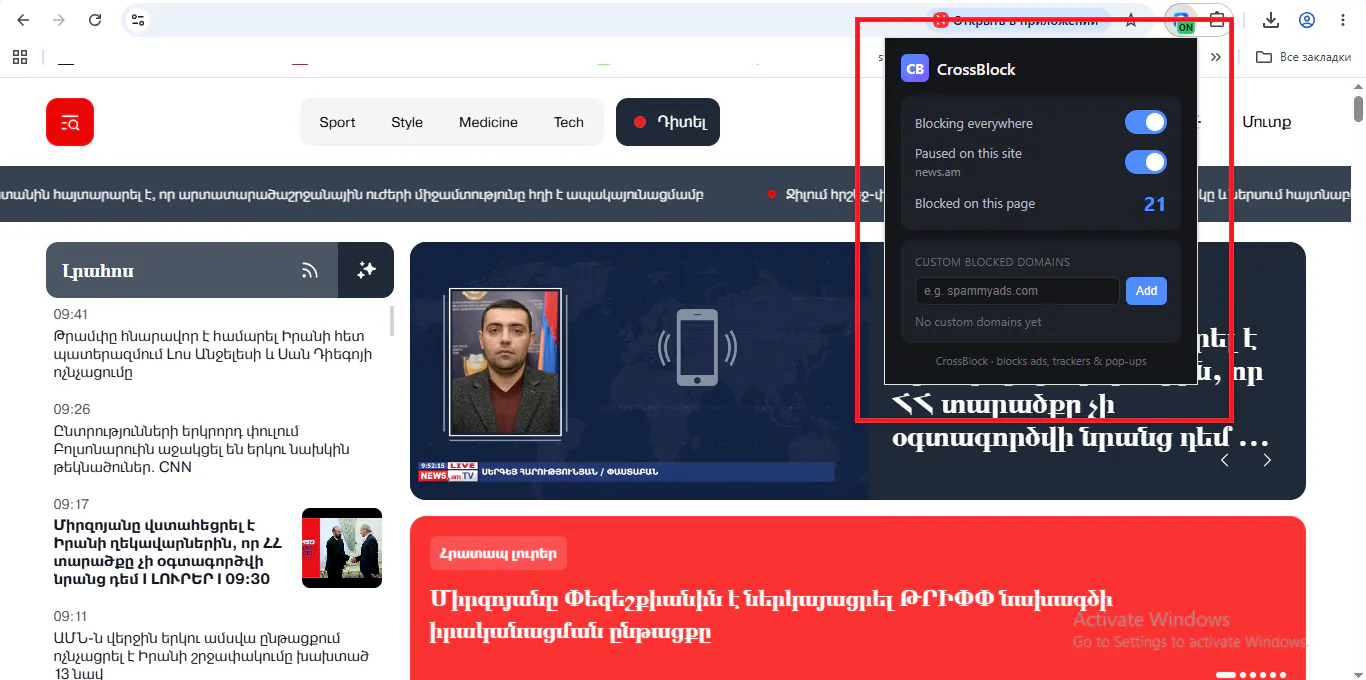1366x680 pixels.
Task: Click the Add button for custom domains
Action: coord(1146,291)
